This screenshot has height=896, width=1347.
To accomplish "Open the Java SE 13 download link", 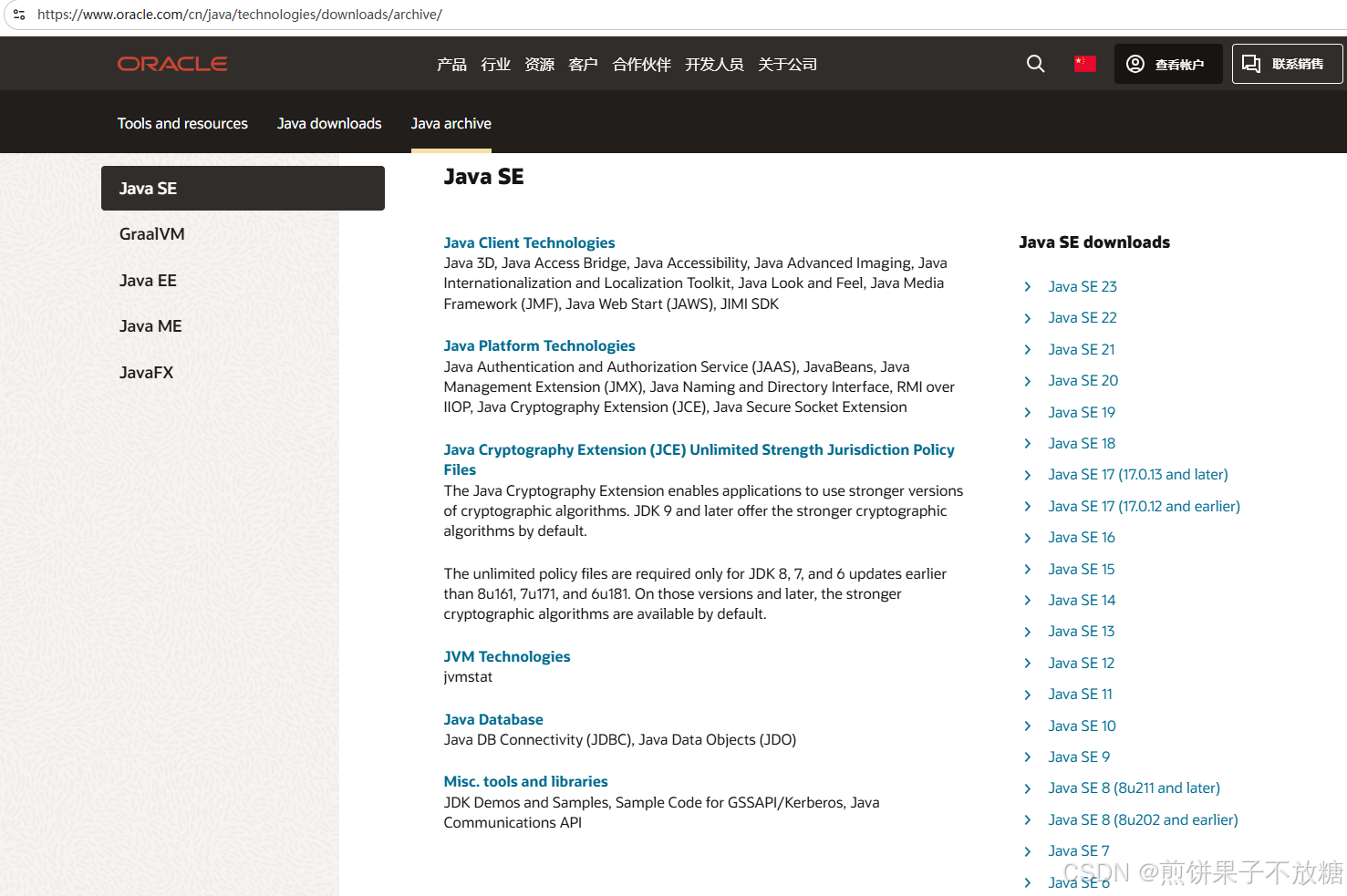I will tap(1081, 631).
